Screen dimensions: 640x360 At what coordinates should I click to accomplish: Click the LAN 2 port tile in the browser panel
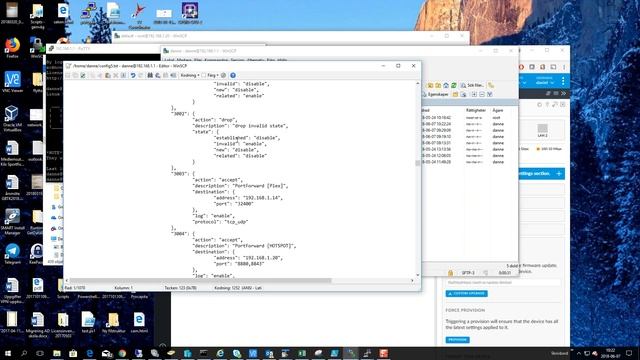tap(542, 131)
